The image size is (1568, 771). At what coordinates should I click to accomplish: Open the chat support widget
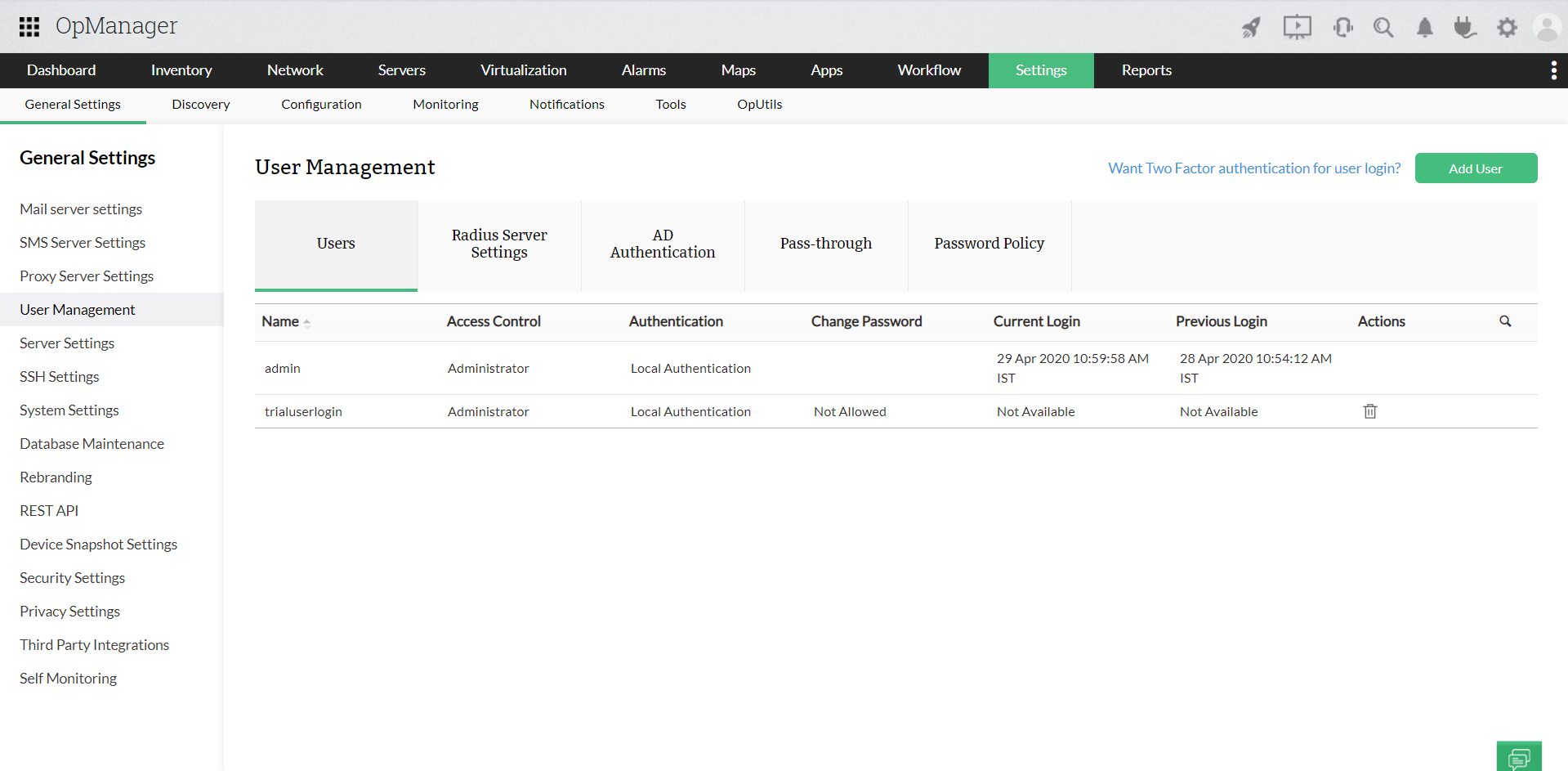1519,757
